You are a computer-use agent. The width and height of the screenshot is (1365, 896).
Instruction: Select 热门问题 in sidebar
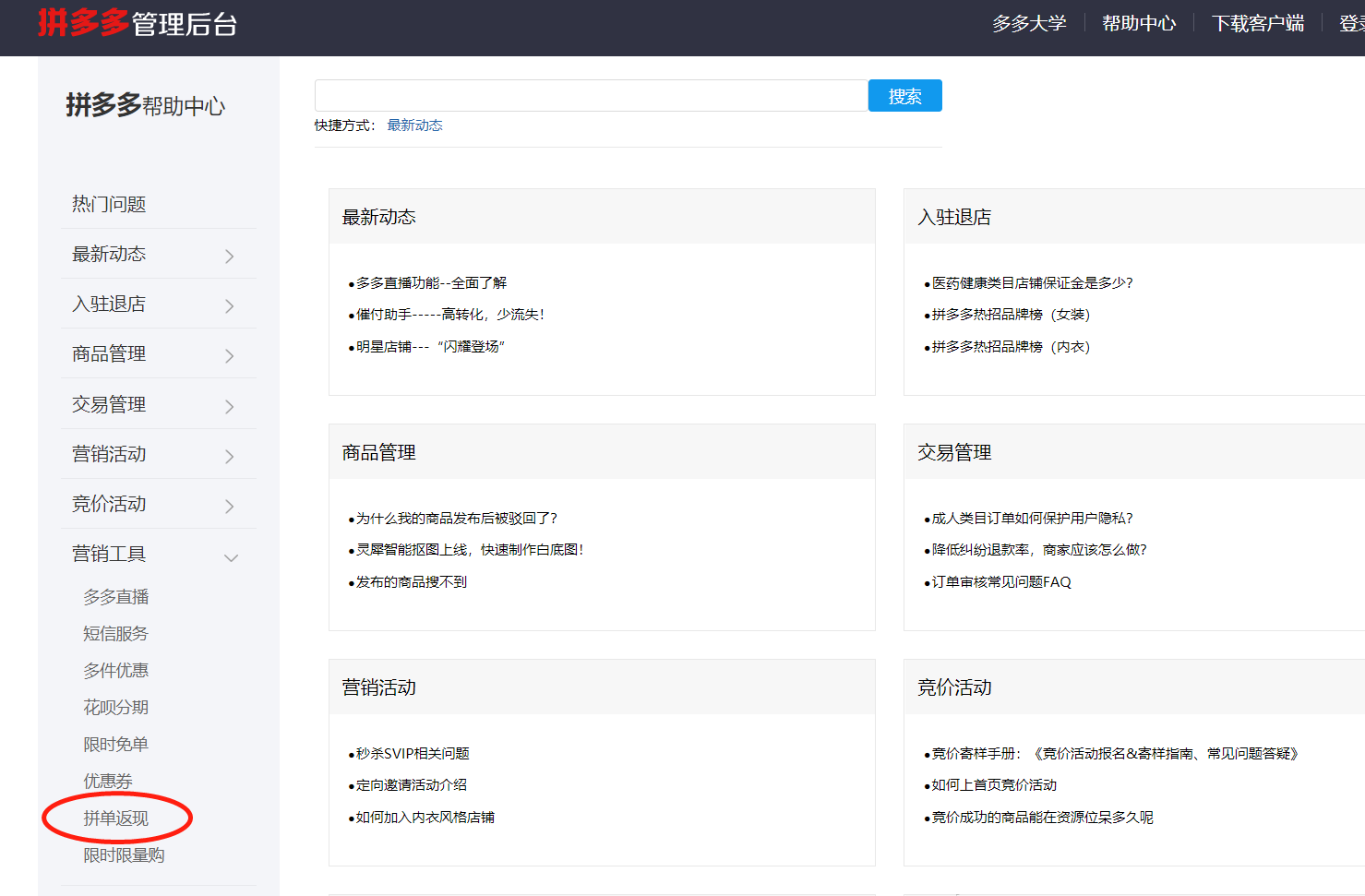tap(109, 204)
